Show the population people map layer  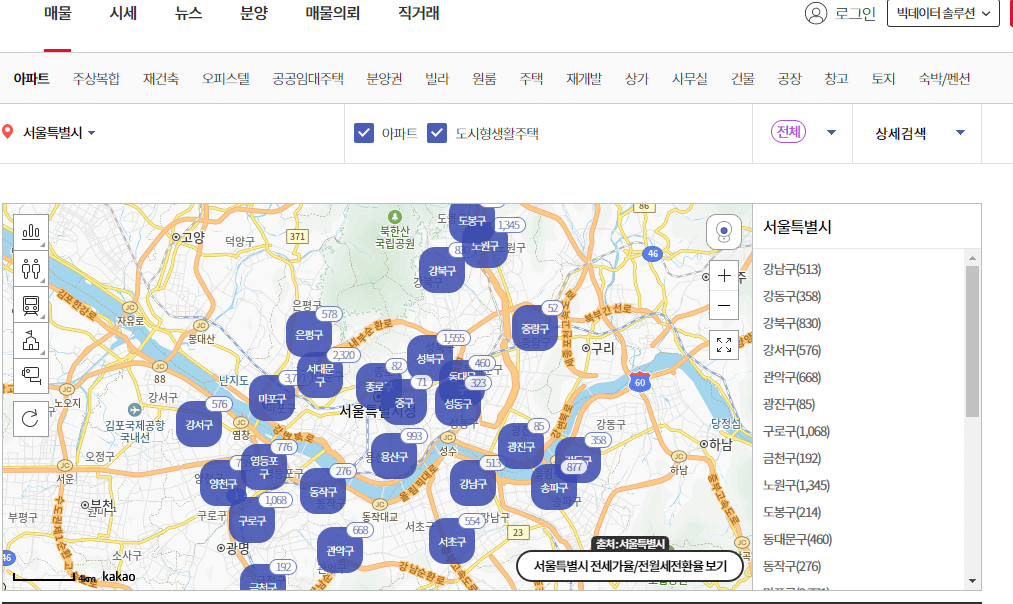31,268
